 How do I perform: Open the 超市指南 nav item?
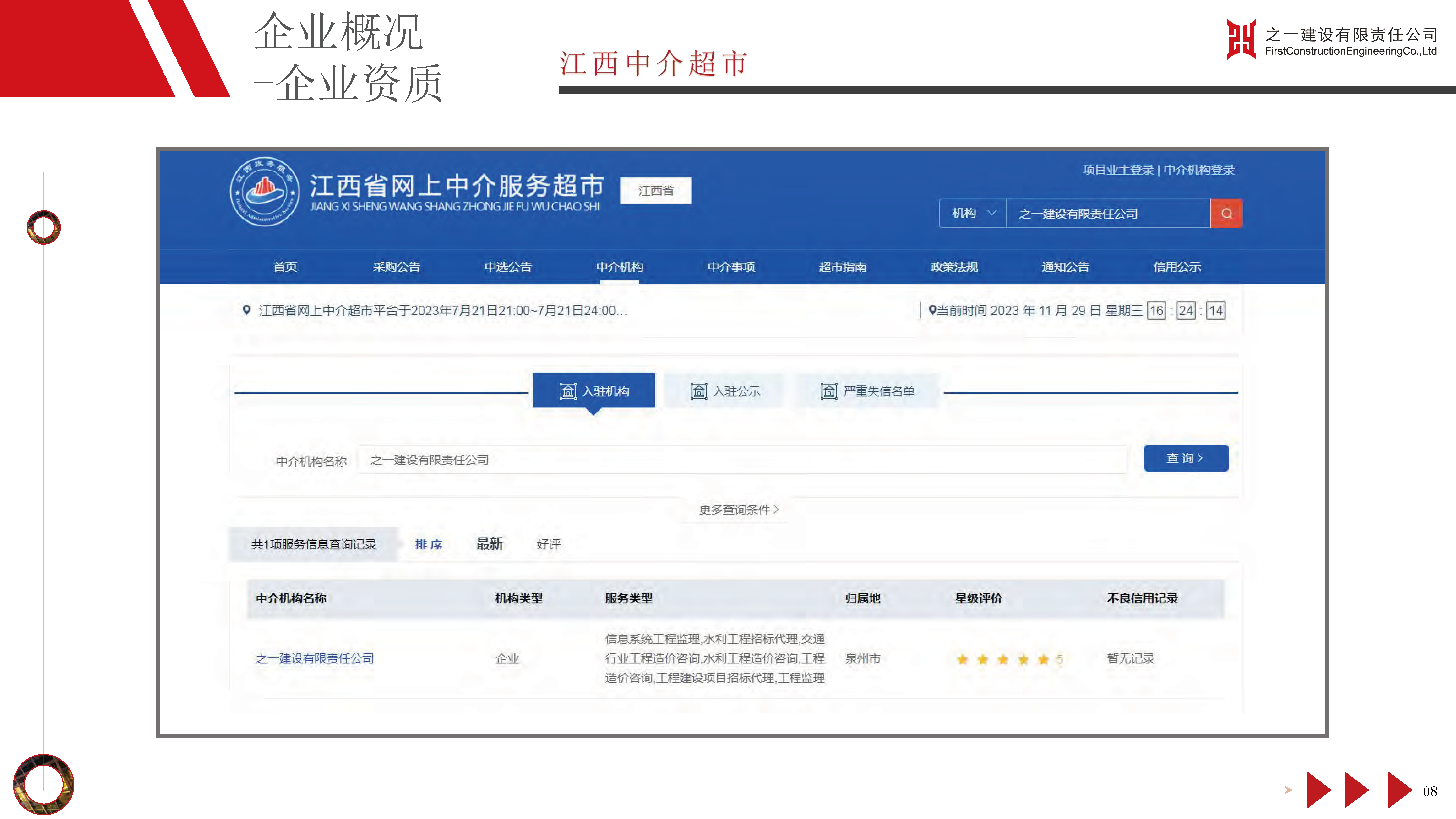tap(843, 267)
